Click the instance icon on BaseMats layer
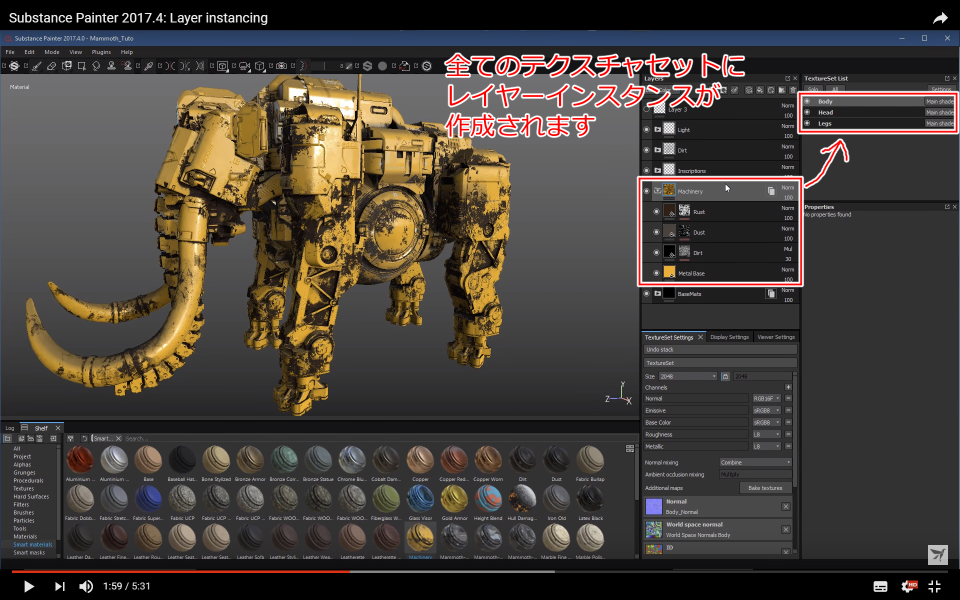Screen dimensions: 960x600 771,294
